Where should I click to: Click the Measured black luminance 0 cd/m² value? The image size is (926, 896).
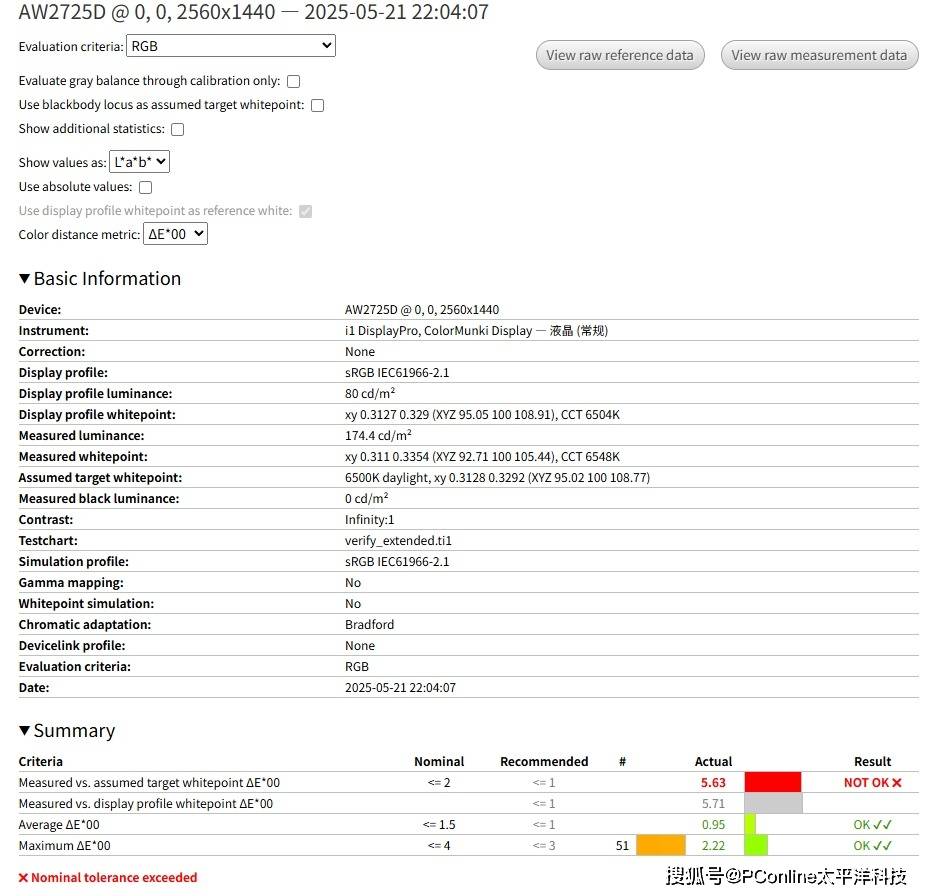(366, 498)
